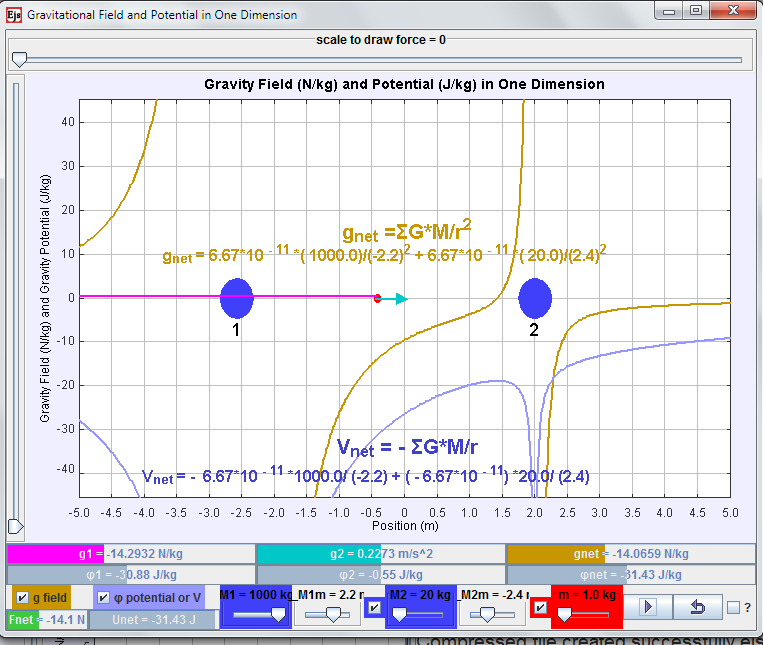Screen dimensions: 763x645
Task: Click the plot title Gravity Field and Potential
Action: [x=404, y=84]
